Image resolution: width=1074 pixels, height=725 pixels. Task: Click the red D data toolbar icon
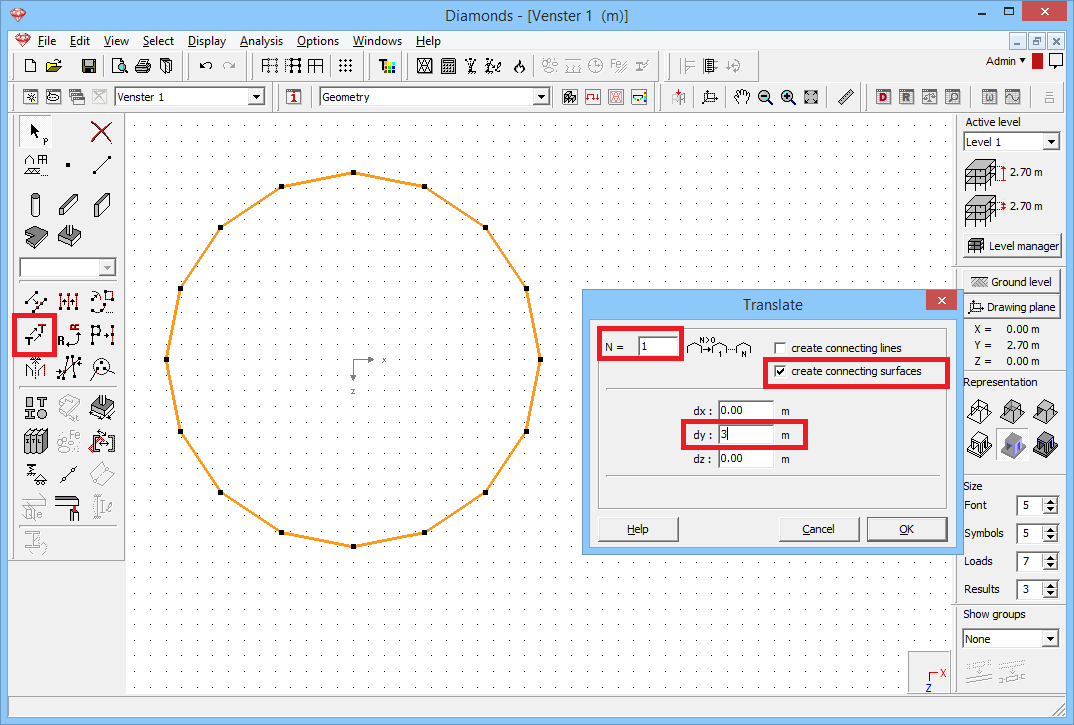(883, 97)
